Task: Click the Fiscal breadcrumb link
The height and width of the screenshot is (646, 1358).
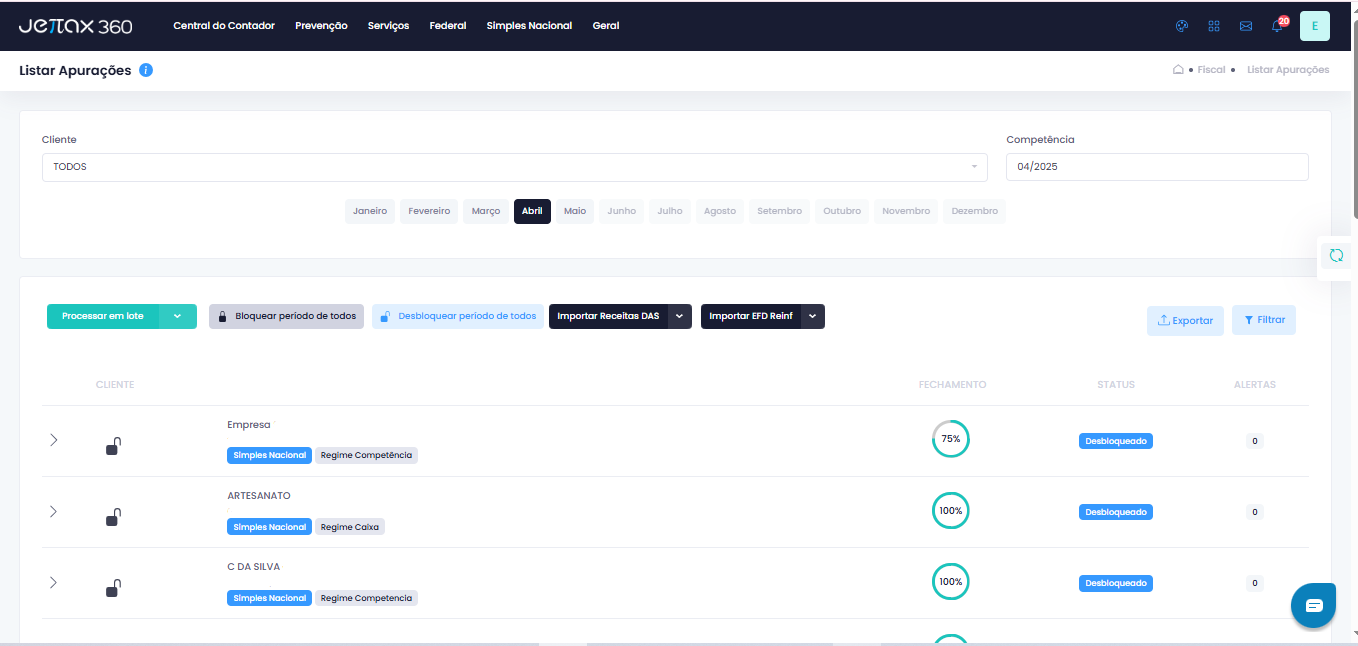Action: click(x=1211, y=70)
